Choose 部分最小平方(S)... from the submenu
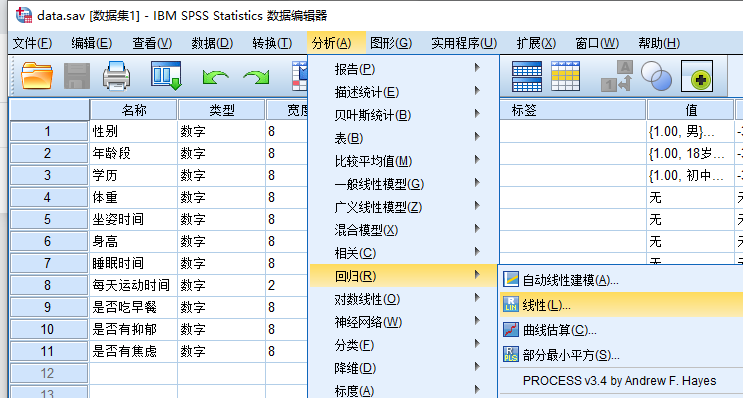743x398 pixels. [x=622, y=354]
